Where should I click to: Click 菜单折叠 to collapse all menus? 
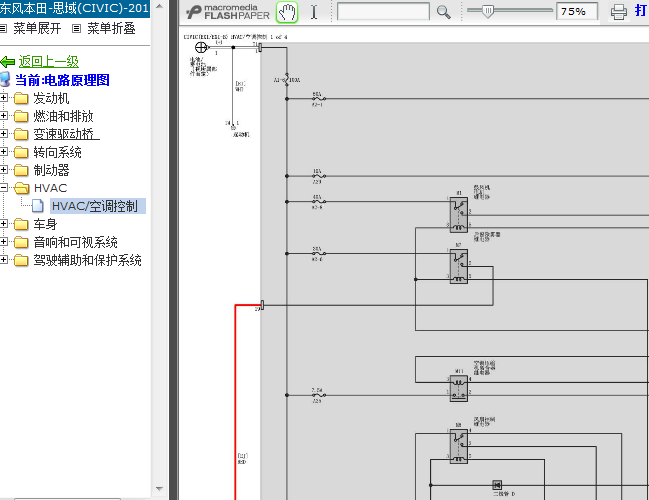tap(111, 28)
